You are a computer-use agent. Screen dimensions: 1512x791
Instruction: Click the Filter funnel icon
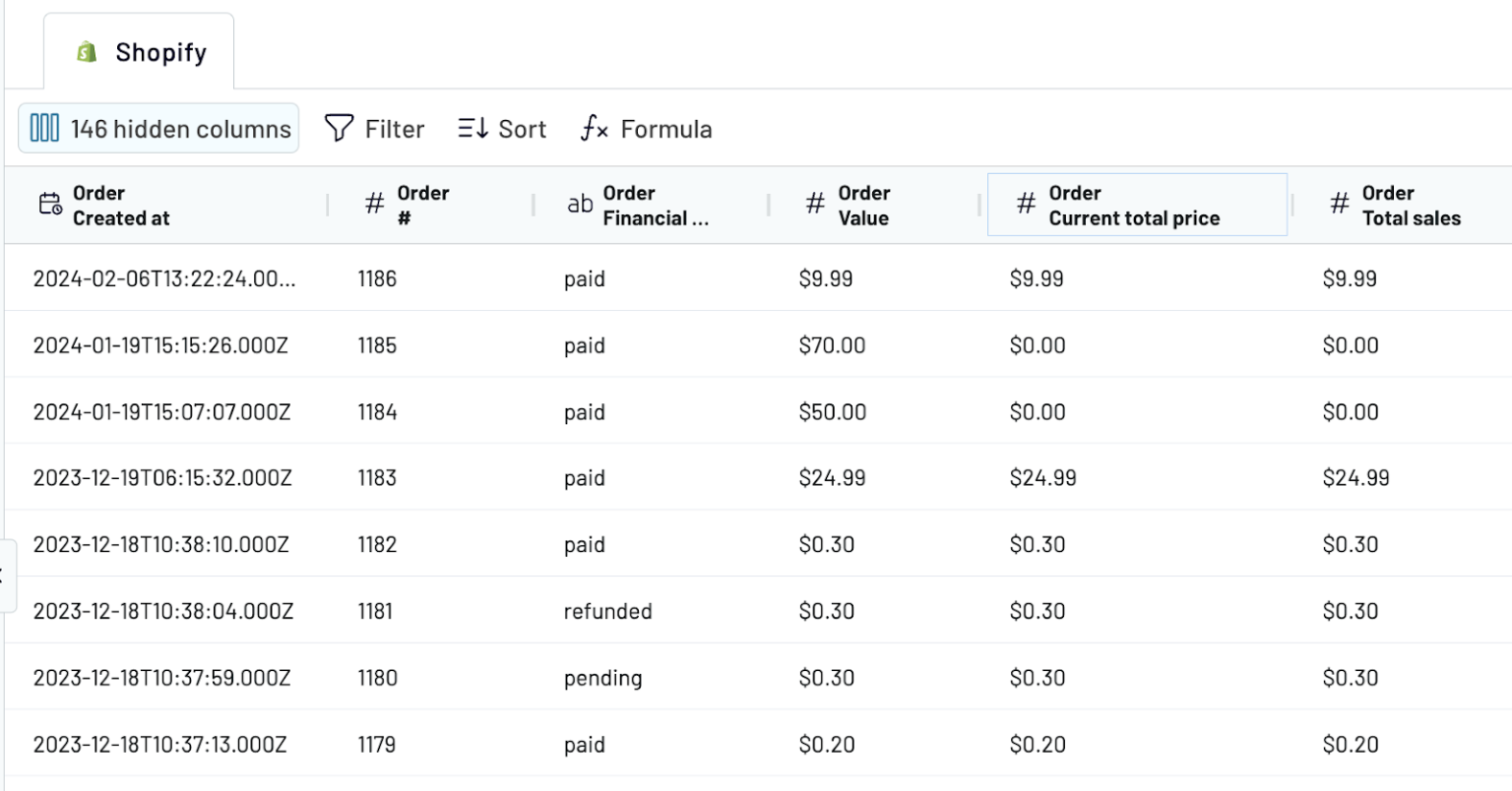pyautogui.click(x=338, y=128)
